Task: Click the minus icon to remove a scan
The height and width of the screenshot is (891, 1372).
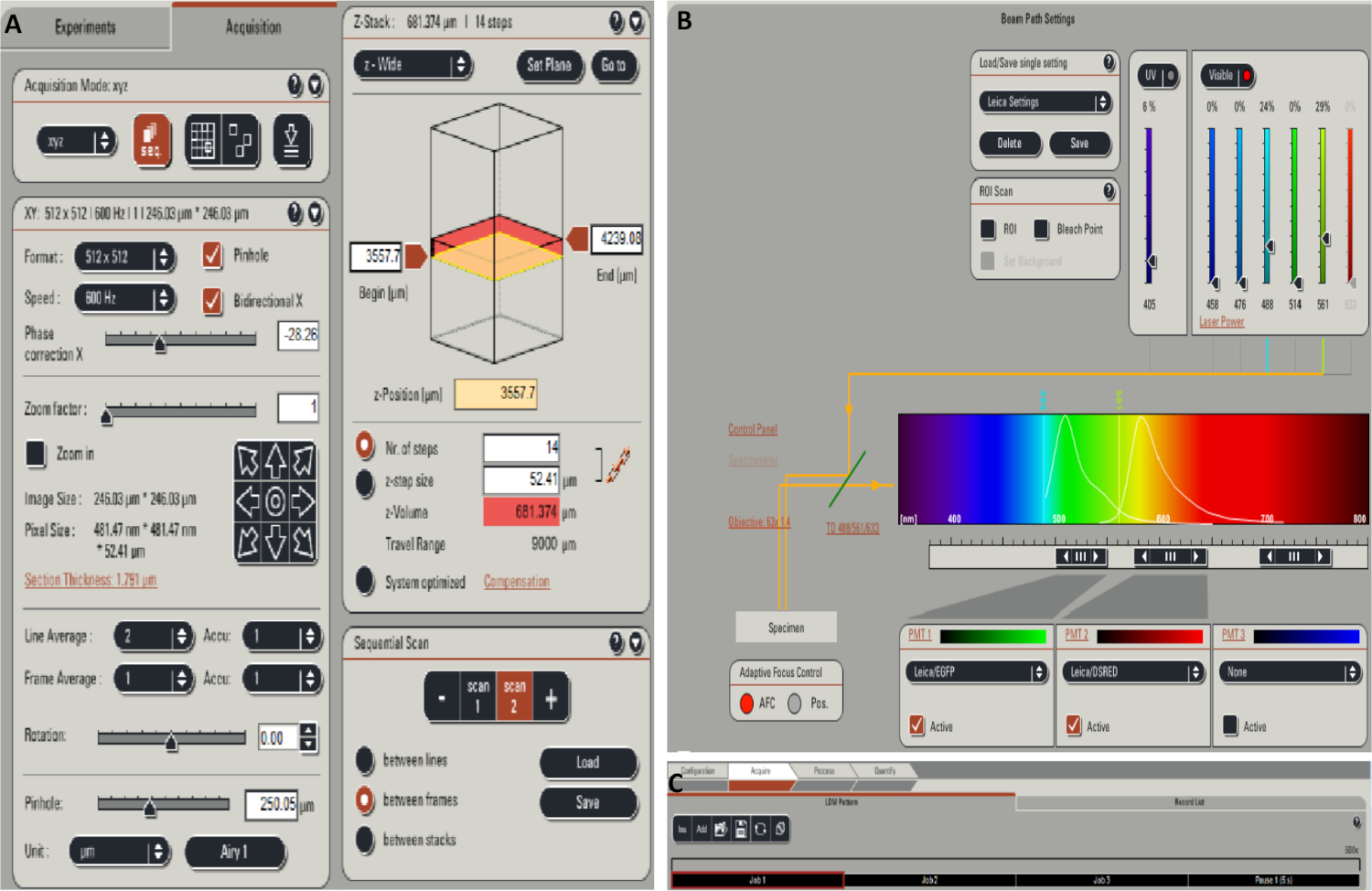Action: (442, 699)
